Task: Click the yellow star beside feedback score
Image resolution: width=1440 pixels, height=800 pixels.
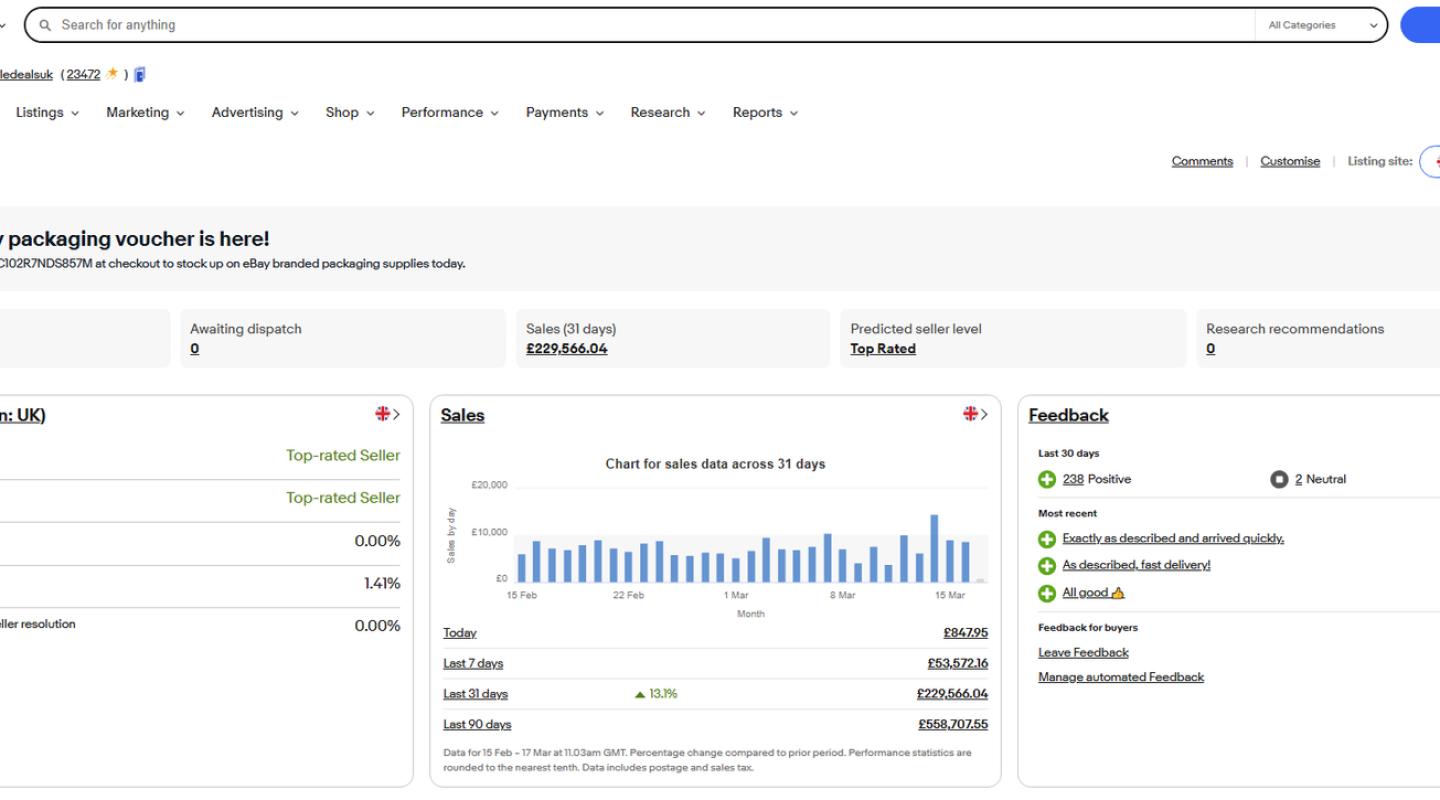Action: point(113,74)
